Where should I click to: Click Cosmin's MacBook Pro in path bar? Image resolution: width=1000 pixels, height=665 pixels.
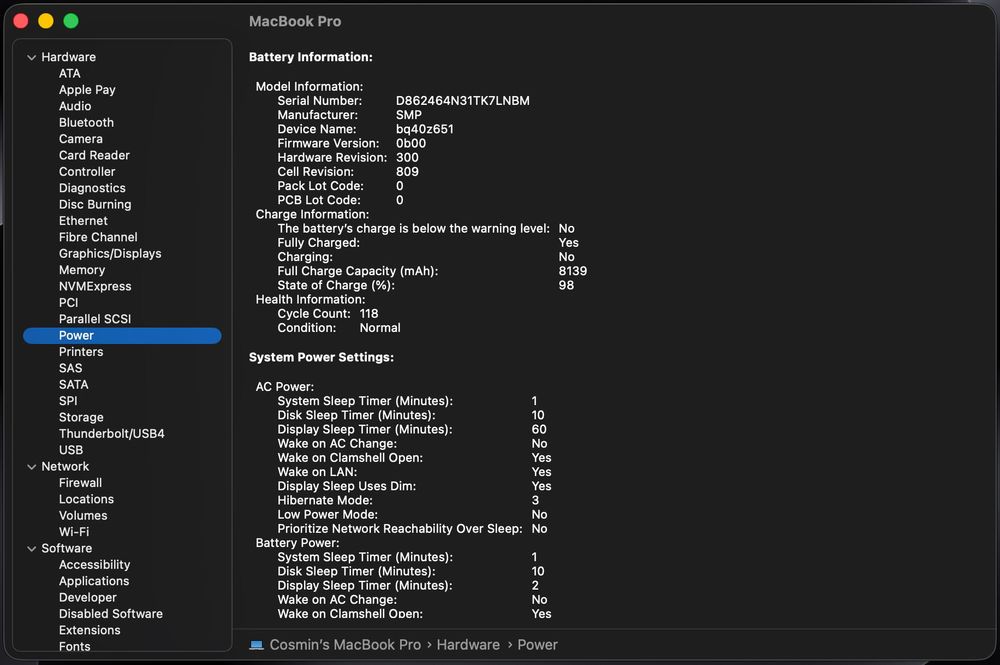[345, 645]
